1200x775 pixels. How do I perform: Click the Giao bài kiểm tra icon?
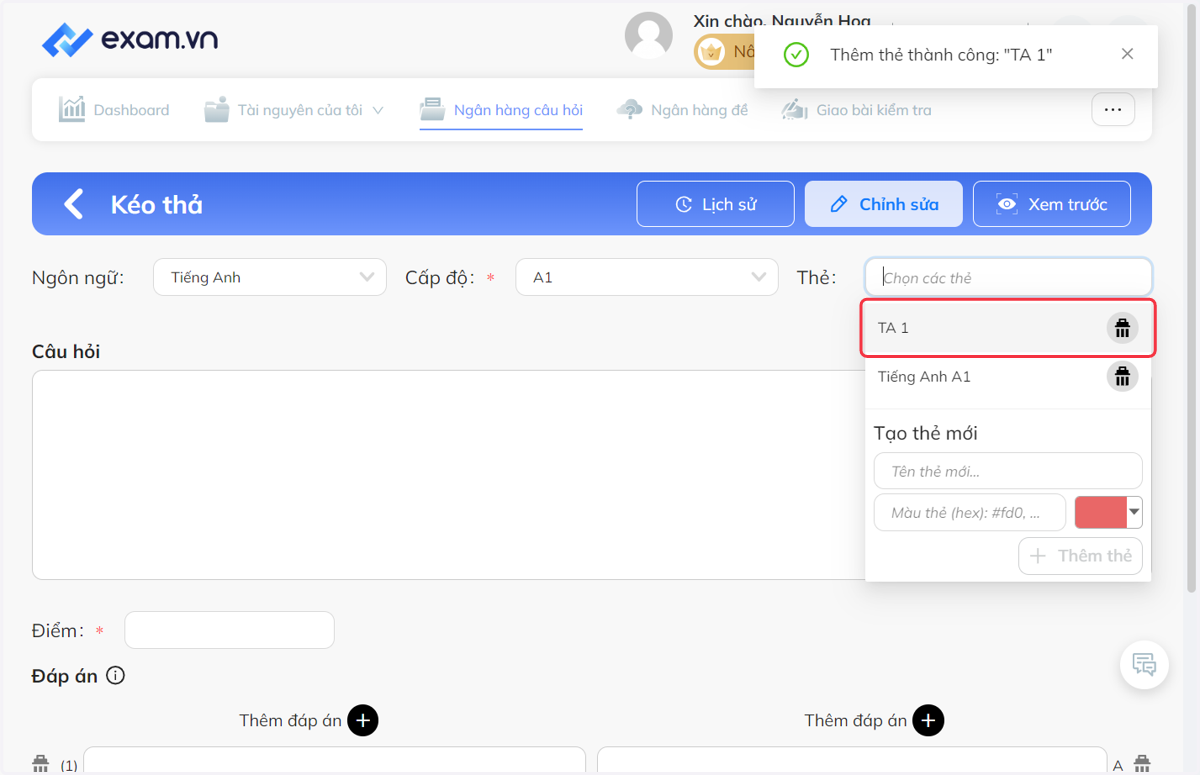pyautogui.click(x=794, y=109)
